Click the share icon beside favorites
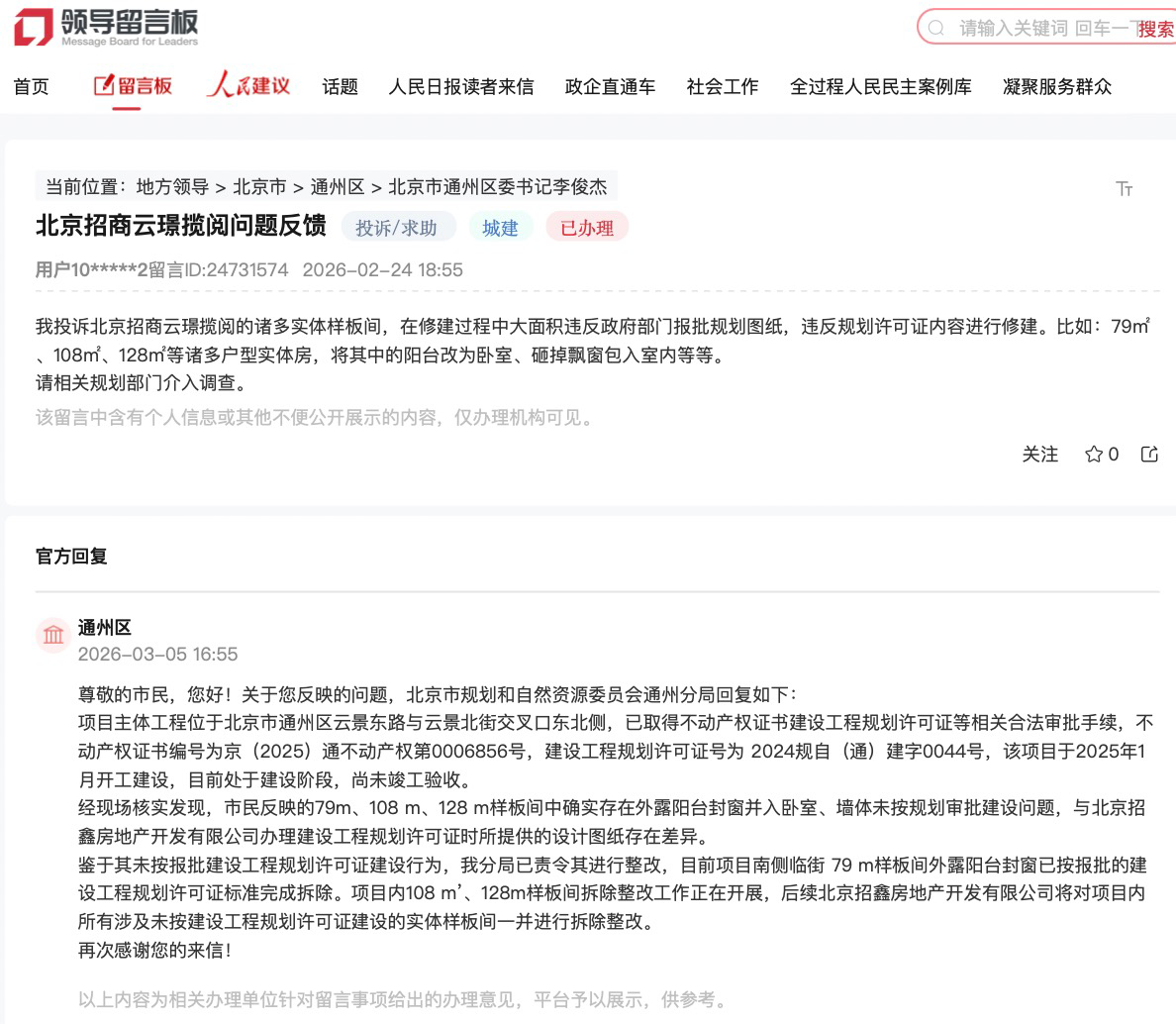The width and height of the screenshot is (1176, 1024). coord(1149,455)
